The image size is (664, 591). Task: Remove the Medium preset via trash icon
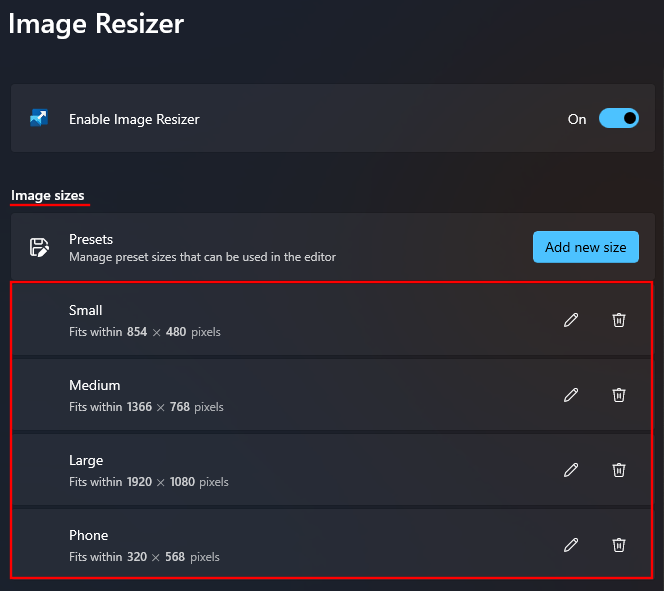click(619, 395)
